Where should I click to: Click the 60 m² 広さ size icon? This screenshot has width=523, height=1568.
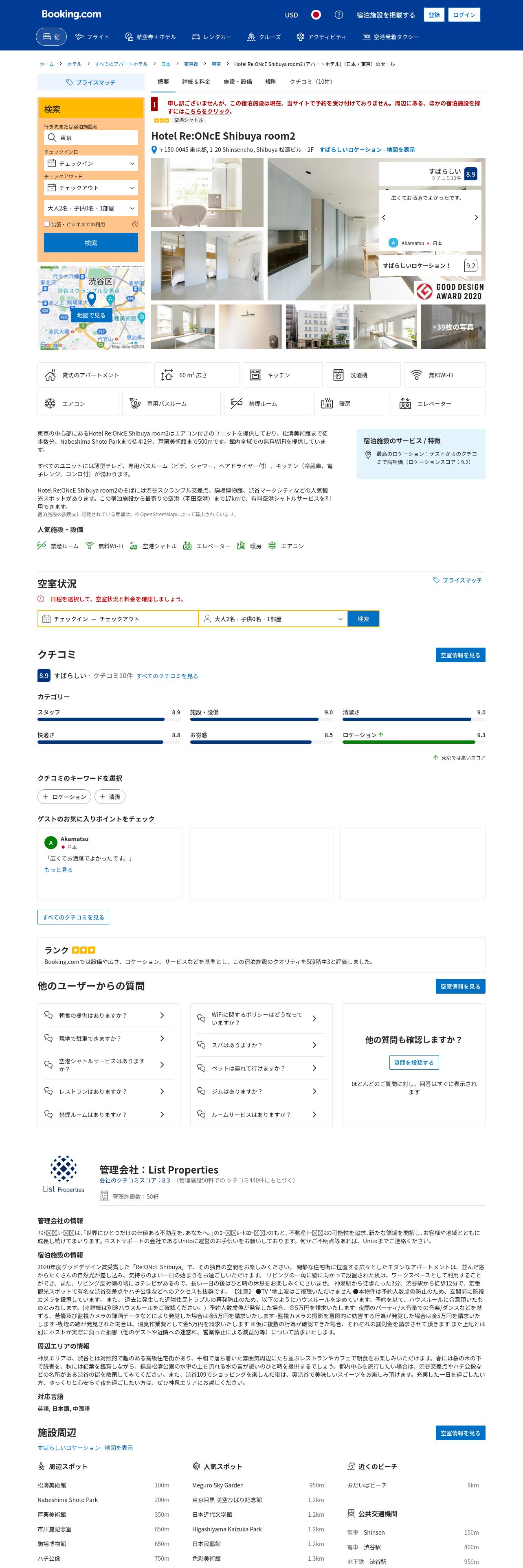[x=167, y=375]
